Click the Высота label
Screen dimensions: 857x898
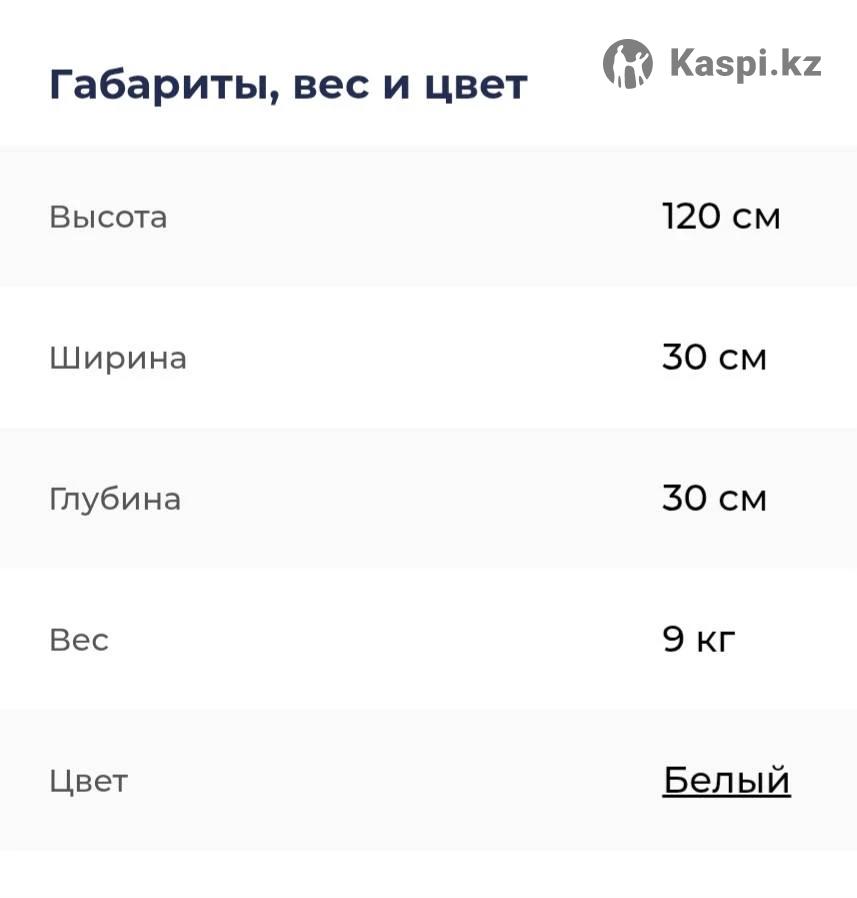108,217
